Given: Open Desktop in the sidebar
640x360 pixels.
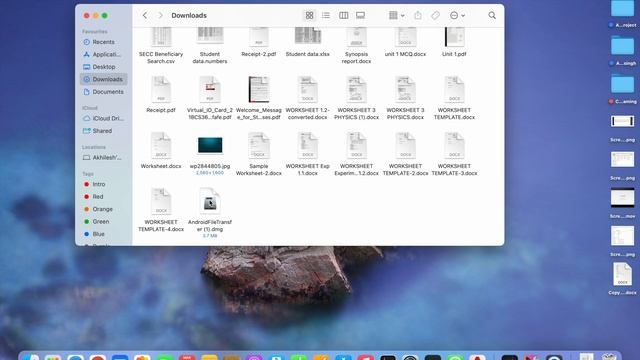Looking at the screenshot, I should pos(104,67).
